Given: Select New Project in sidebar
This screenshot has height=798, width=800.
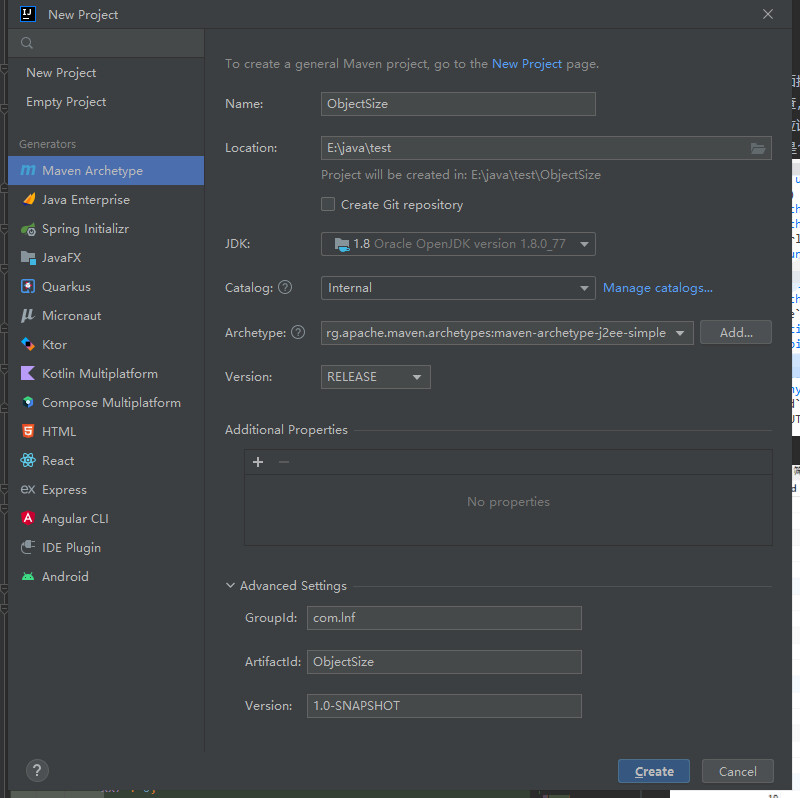Looking at the screenshot, I should click(x=61, y=73).
